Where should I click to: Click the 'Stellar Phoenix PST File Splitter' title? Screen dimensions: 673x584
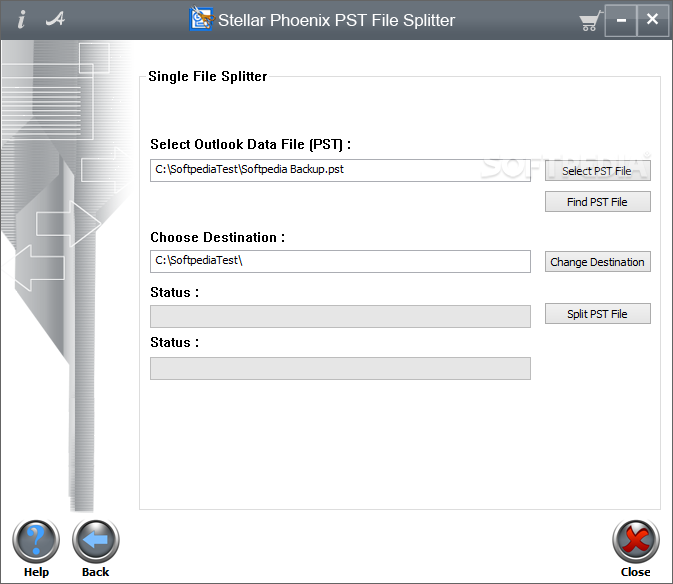coord(336,20)
